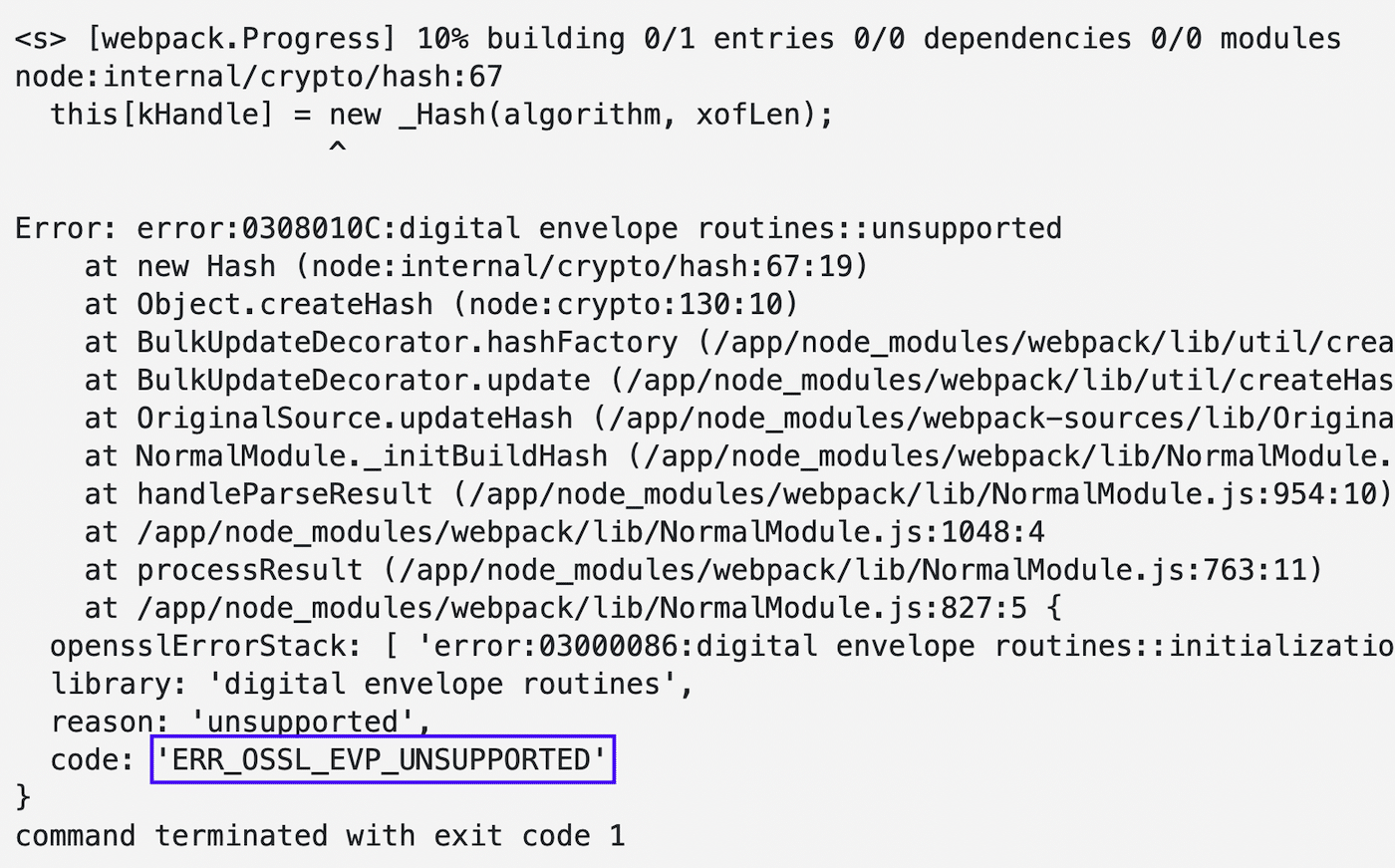Screen dimensions: 1395x868
Task: Click the BulkUpdateDecorator.hashFactory stack frame
Action: click(x=737, y=342)
